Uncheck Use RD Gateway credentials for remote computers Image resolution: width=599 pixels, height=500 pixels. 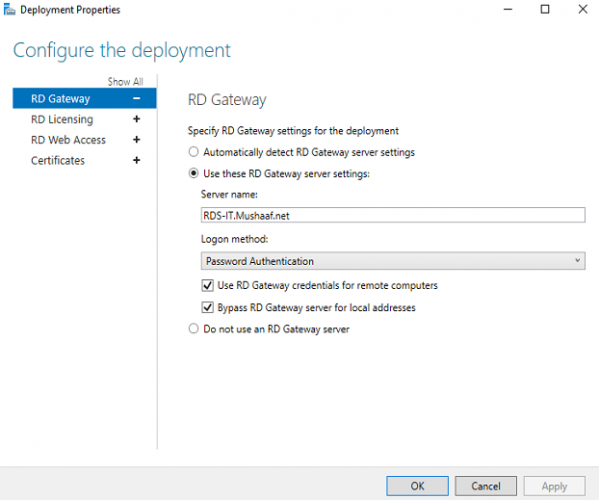coord(207,285)
